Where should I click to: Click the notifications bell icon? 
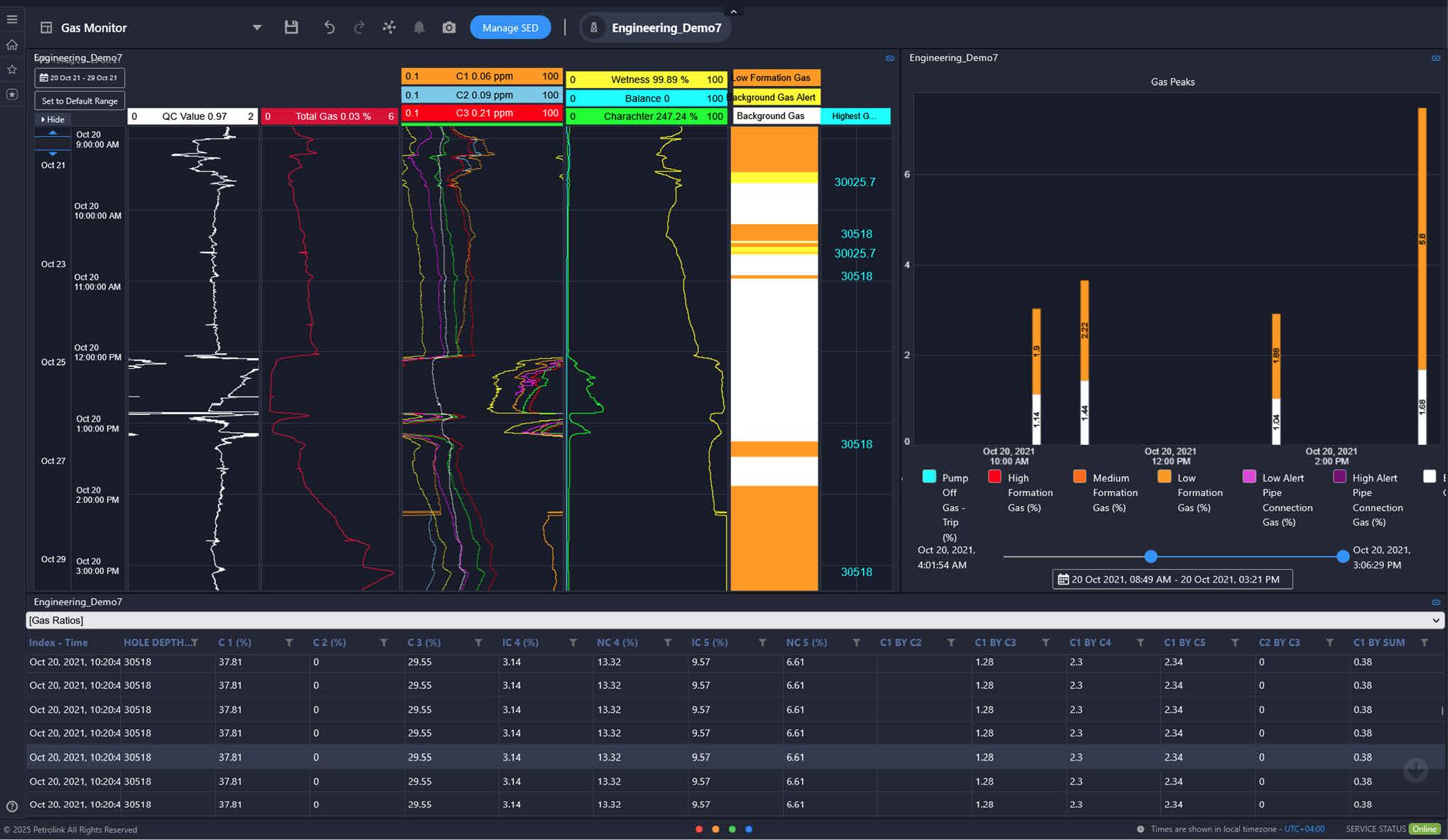click(x=419, y=27)
